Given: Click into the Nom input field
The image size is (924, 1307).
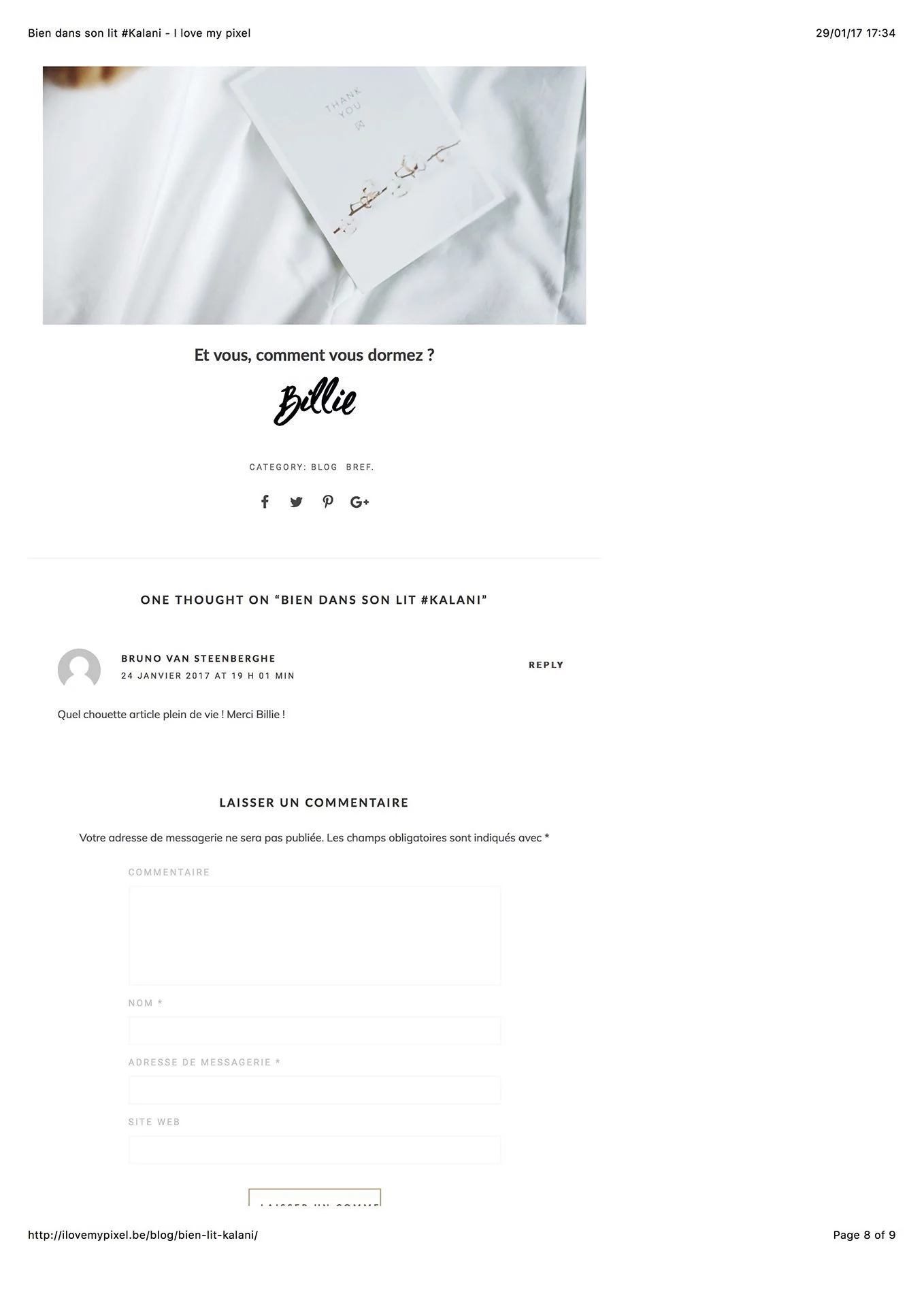Looking at the screenshot, I should coord(314,1031).
